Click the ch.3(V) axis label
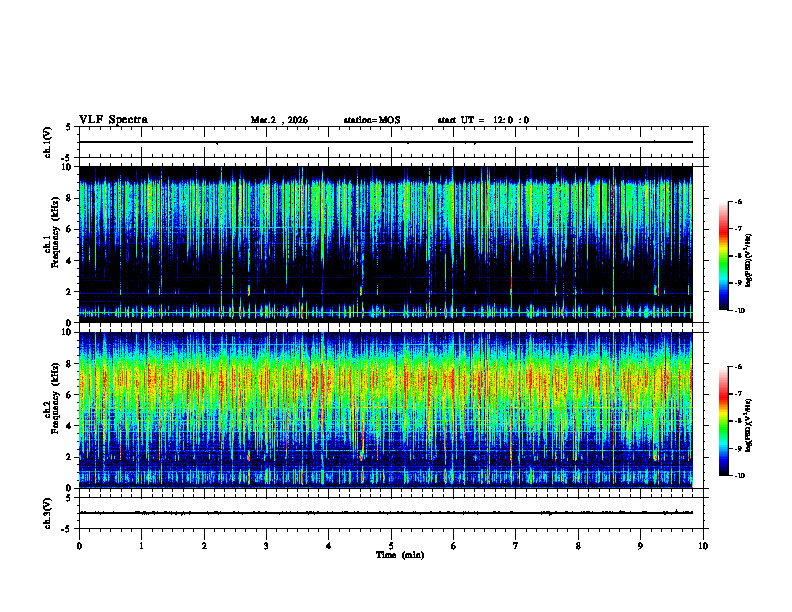 click(48, 513)
